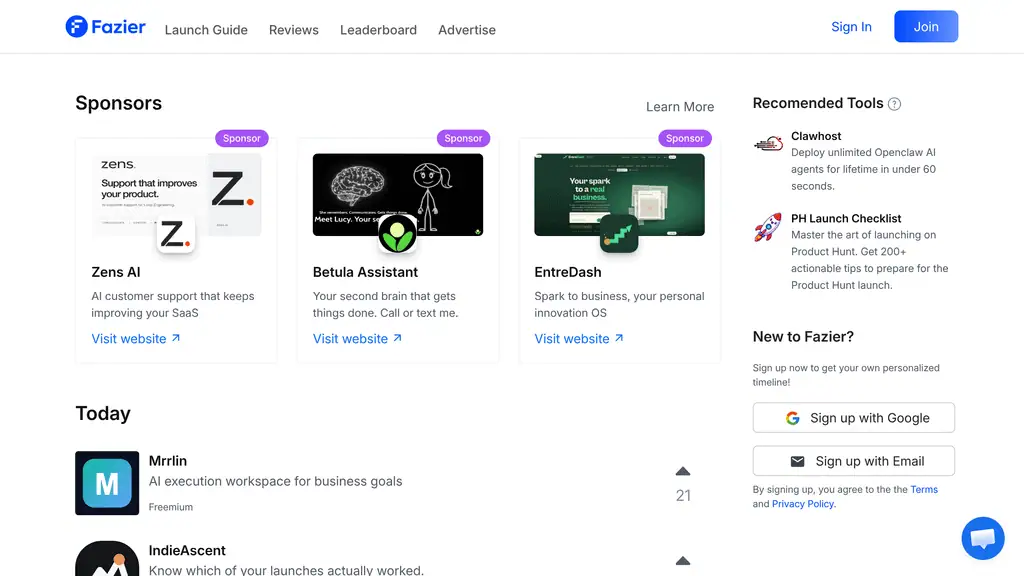This screenshot has height=576, width=1024.
Task: Click the EntreDash green chart logo
Action: [619, 234]
